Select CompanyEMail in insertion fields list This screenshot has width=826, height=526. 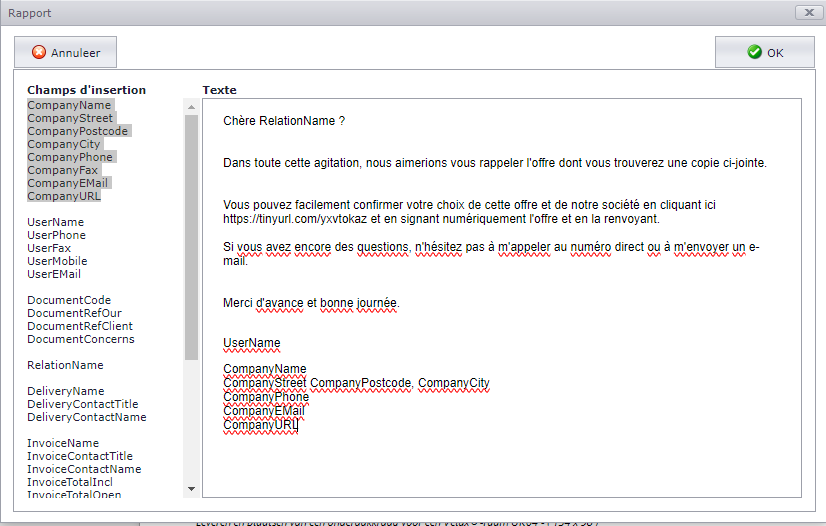click(x=67, y=183)
